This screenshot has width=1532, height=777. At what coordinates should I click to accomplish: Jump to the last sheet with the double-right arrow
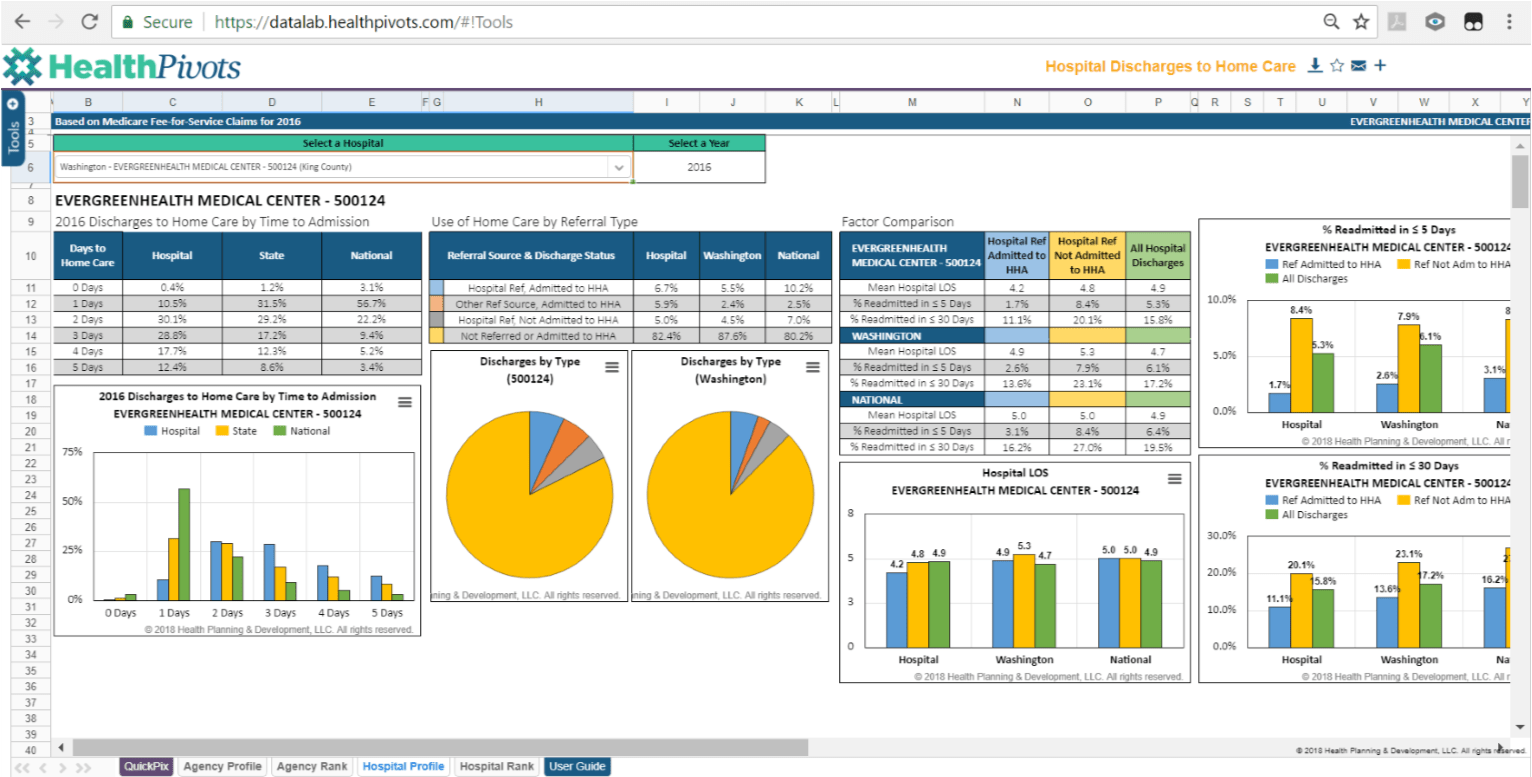[x=83, y=767]
